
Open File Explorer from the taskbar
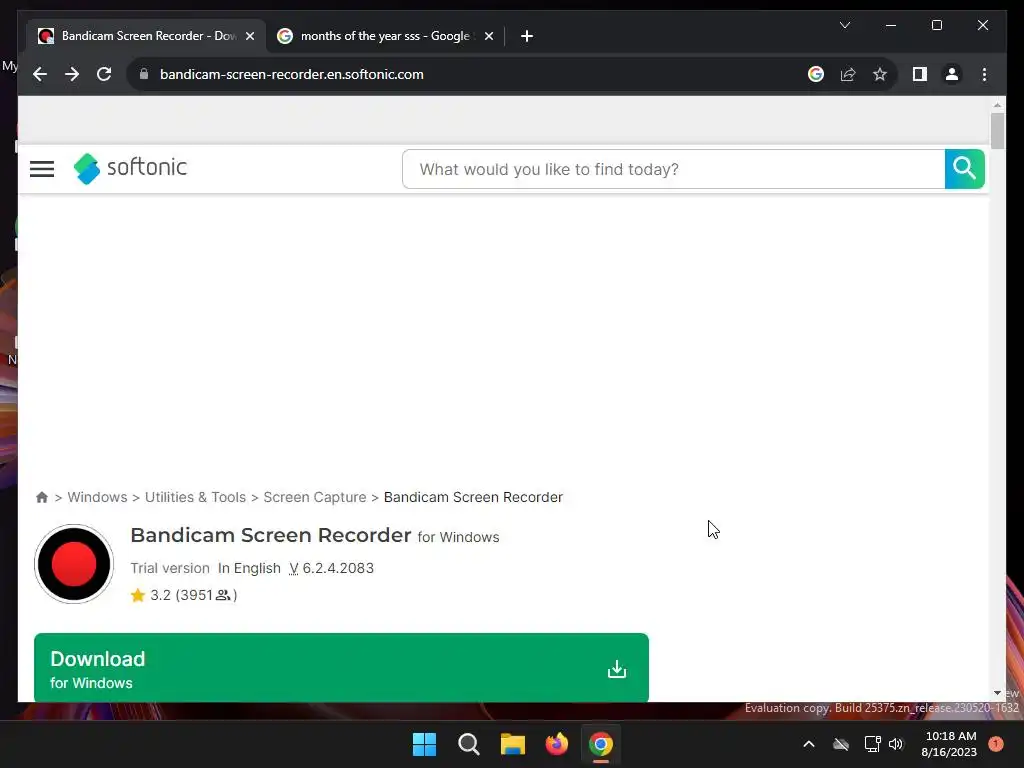pos(513,744)
